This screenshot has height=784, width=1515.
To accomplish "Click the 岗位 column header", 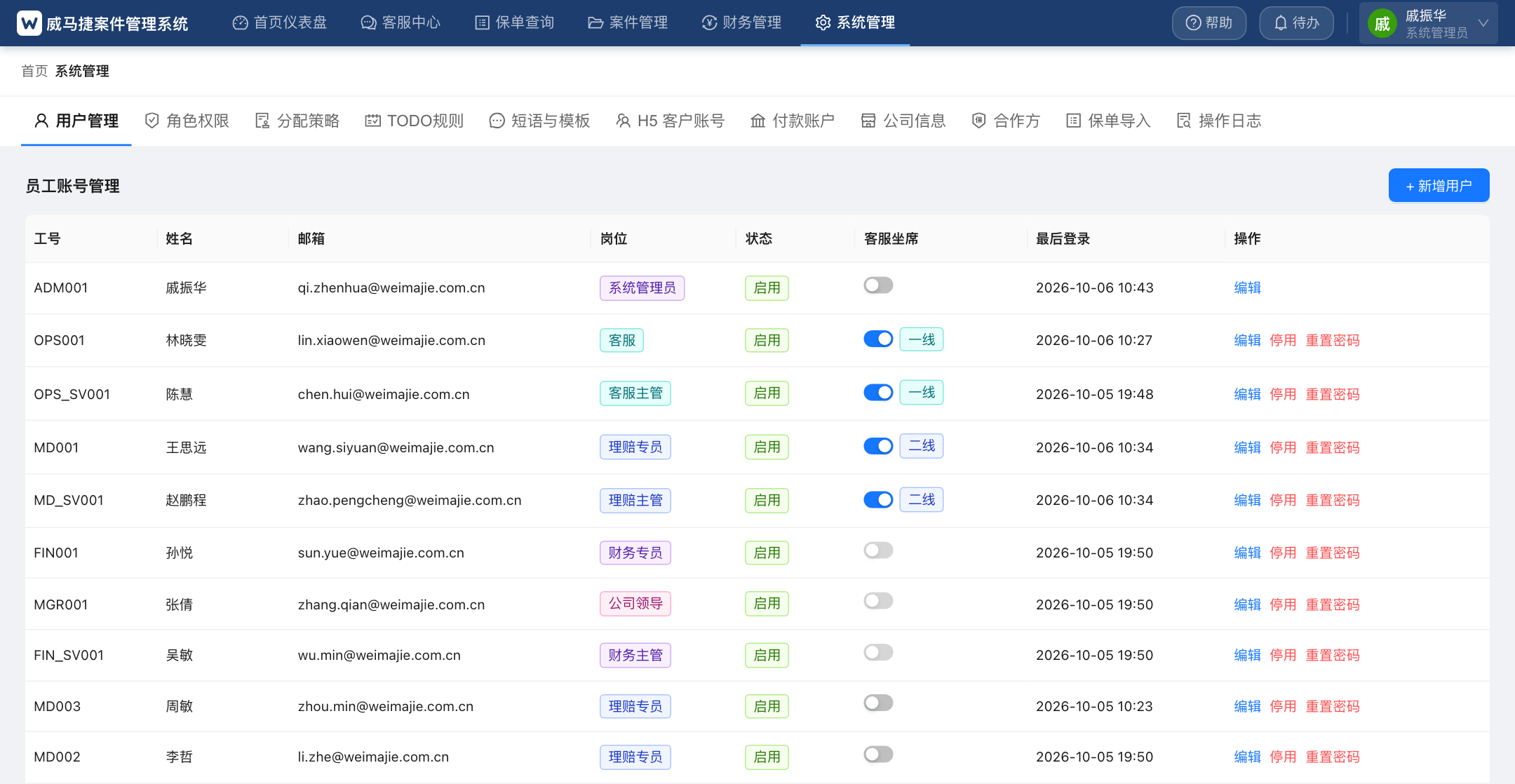I will coord(614,238).
